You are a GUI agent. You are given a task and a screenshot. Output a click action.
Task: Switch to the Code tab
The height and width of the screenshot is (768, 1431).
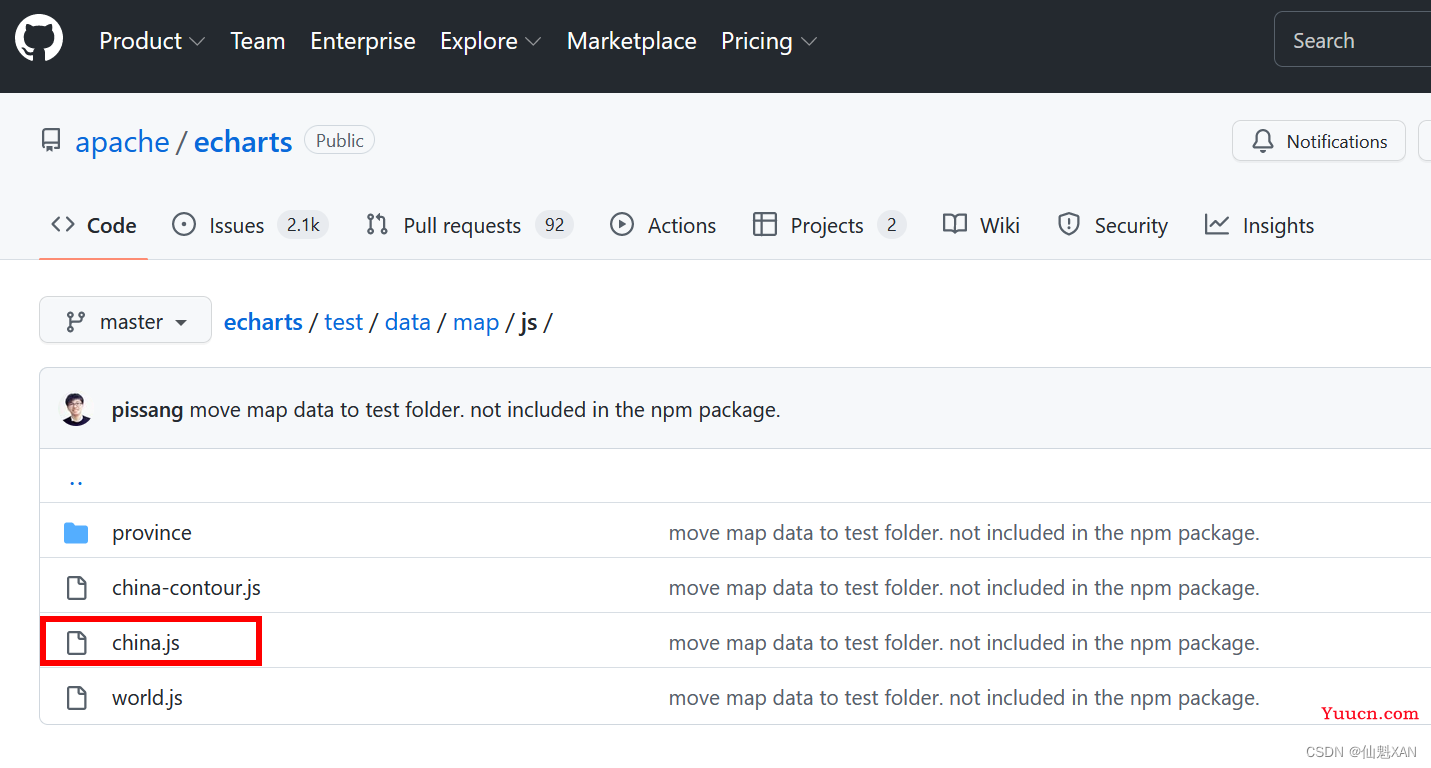coord(94,226)
